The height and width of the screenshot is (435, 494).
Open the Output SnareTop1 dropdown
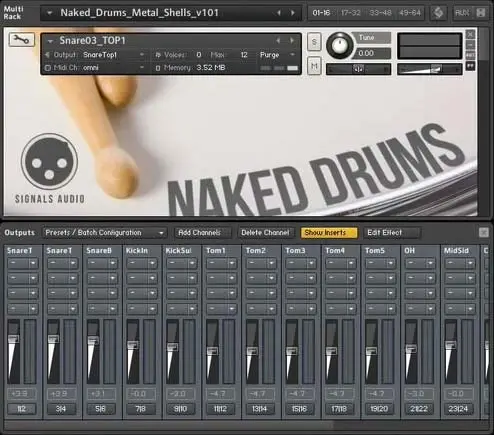[113, 55]
